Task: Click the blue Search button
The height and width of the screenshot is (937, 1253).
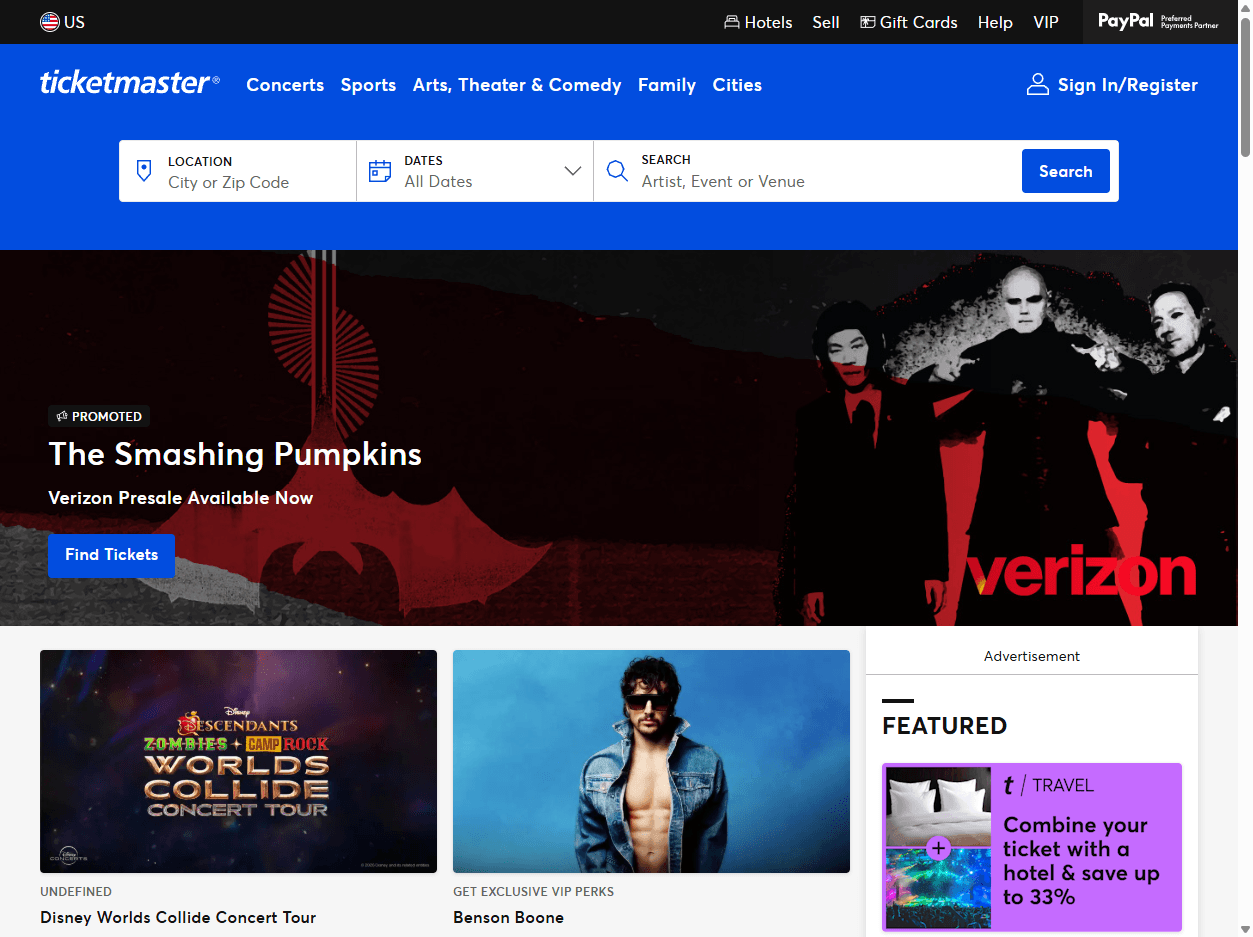Action: pos(1066,171)
